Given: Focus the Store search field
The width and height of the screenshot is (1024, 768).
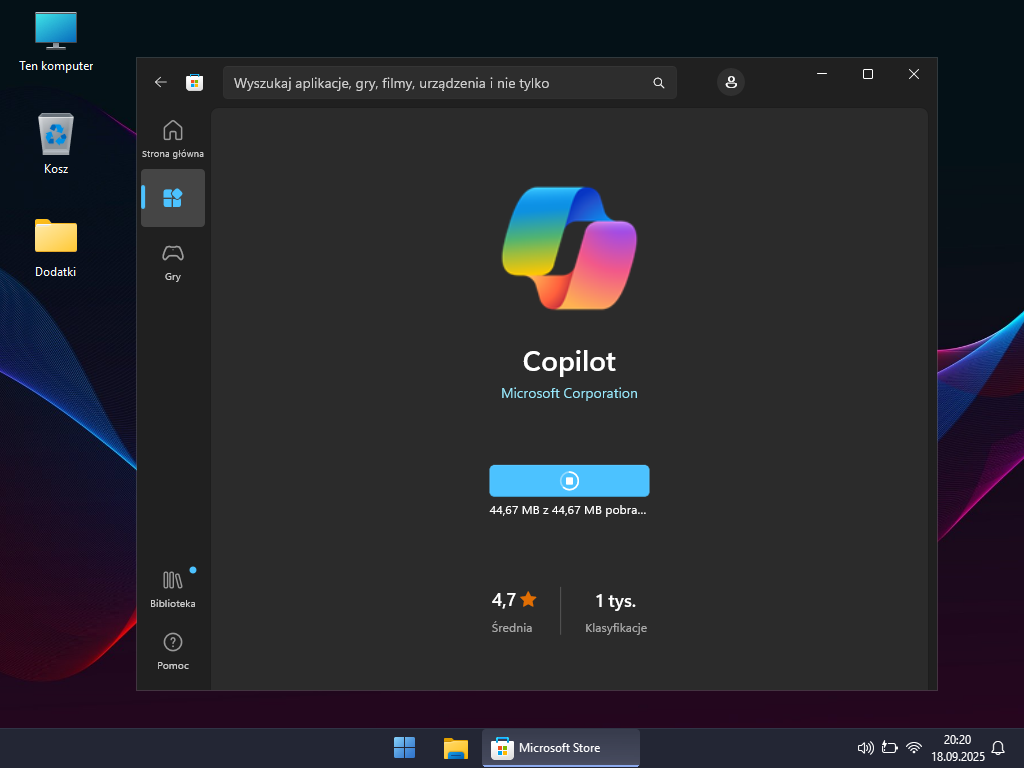Looking at the screenshot, I should coord(435,83).
